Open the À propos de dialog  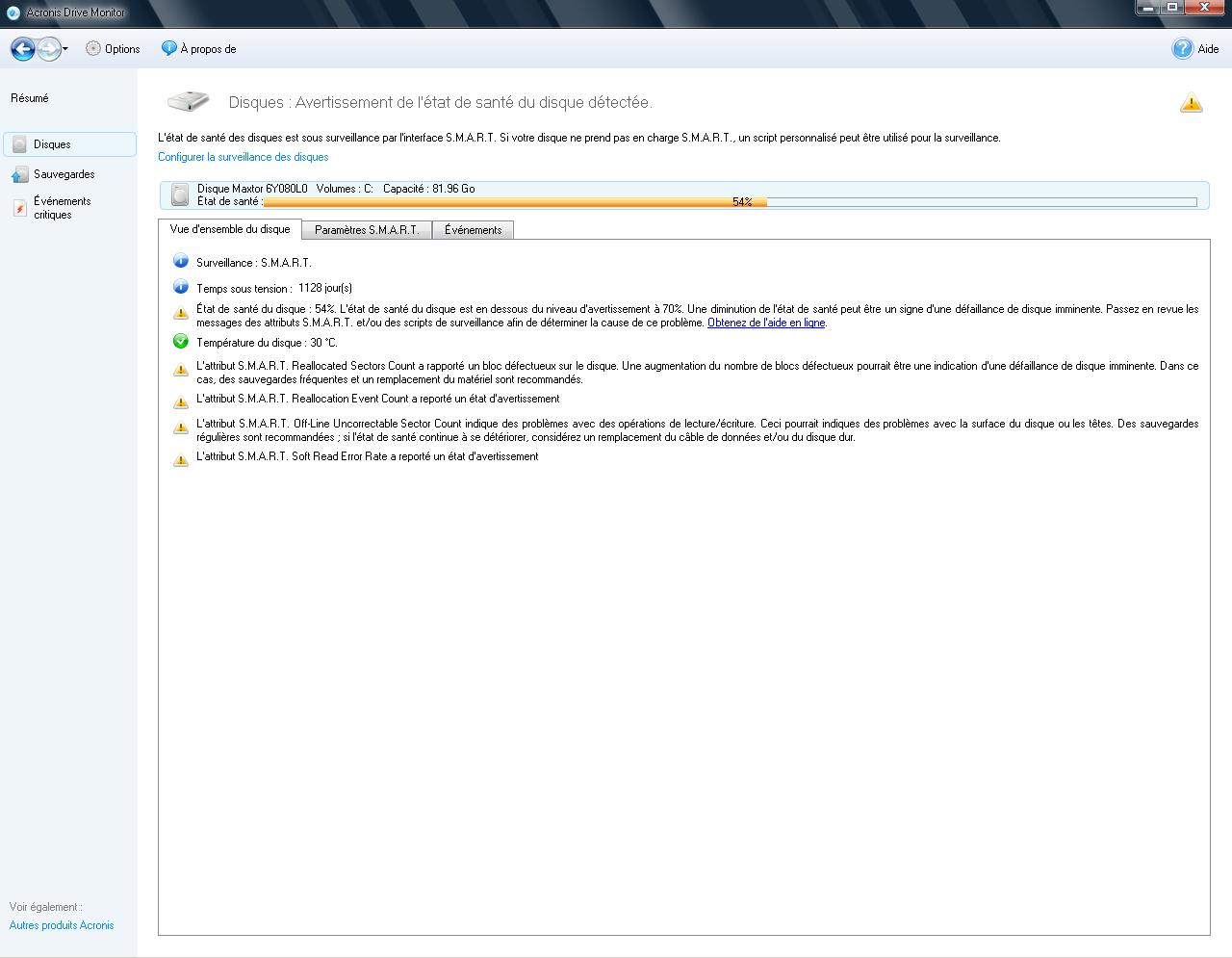(x=208, y=49)
